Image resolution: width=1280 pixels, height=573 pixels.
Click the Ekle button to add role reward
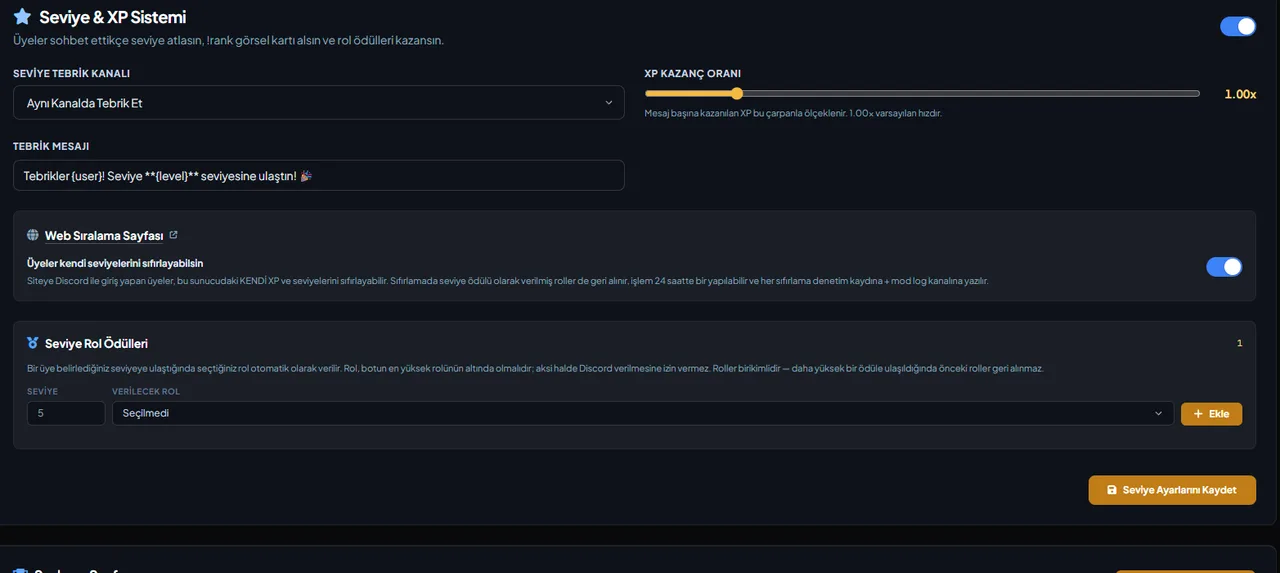(x=1212, y=414)
